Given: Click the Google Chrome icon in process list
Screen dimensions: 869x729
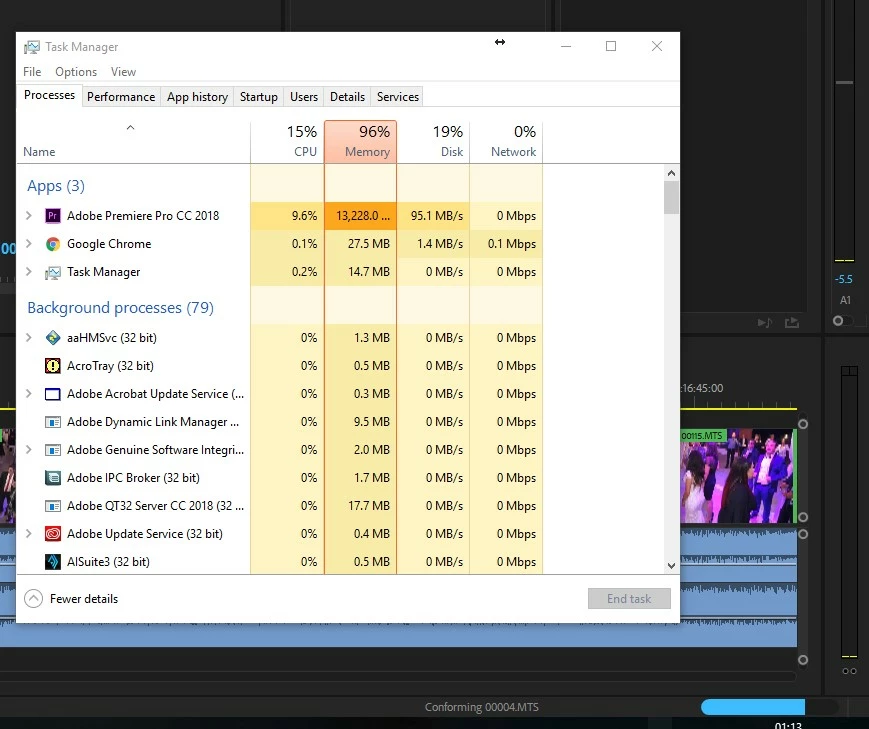Looking at the screenshot, I should [53, 244].
